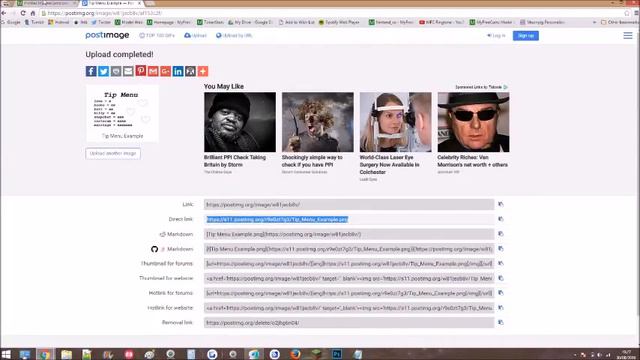The image size is (640, 360).
Task: Open Photoshop from the taskbar
Action: [337, 354]
